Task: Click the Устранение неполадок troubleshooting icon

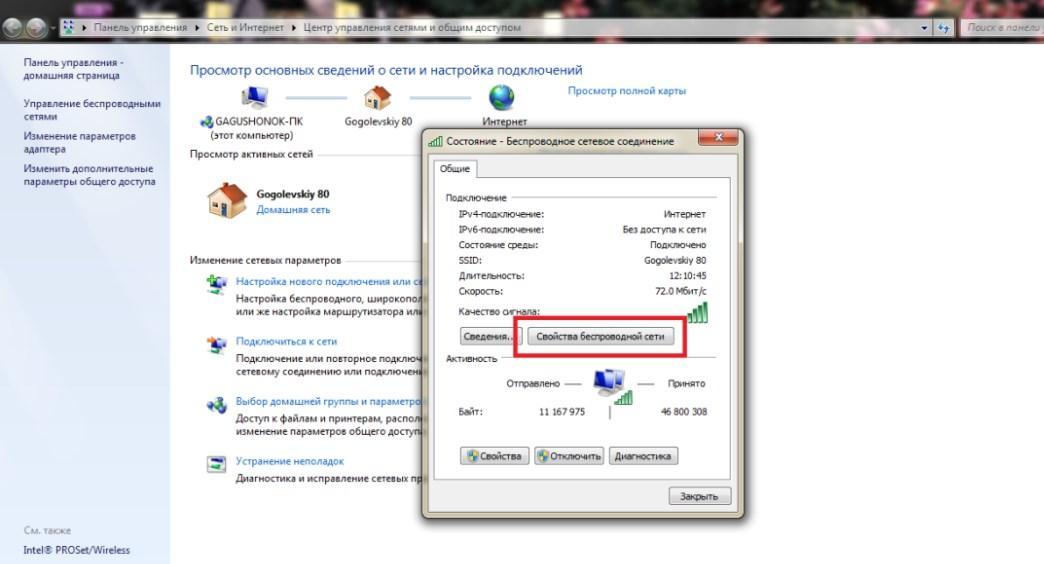Action: tap(216, 463)
